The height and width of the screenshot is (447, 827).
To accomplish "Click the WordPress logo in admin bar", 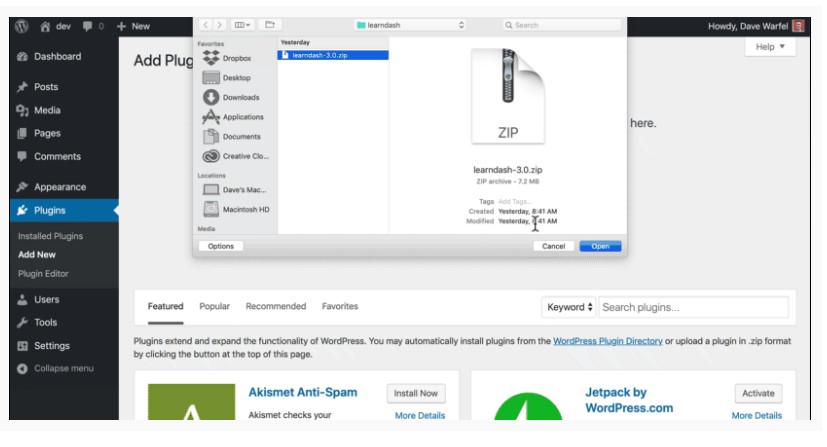I will (21, 26).
